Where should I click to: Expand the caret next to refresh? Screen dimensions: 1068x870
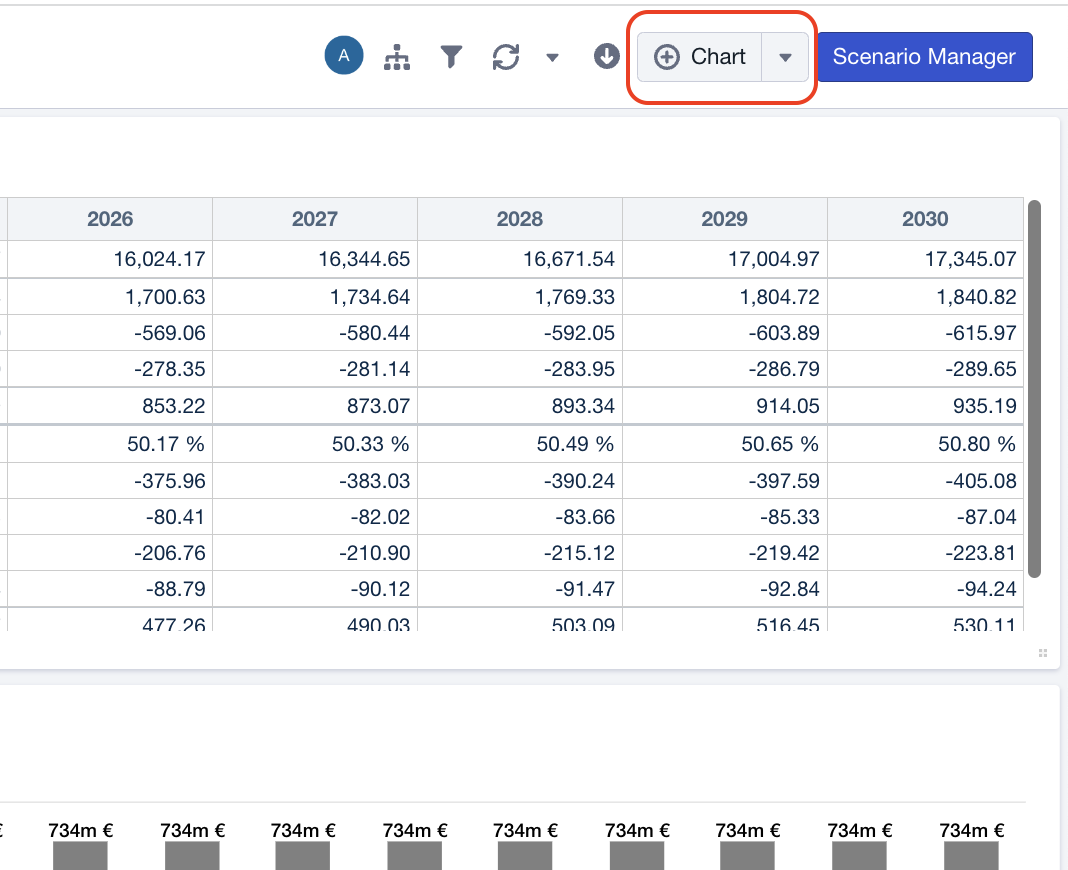552,58
